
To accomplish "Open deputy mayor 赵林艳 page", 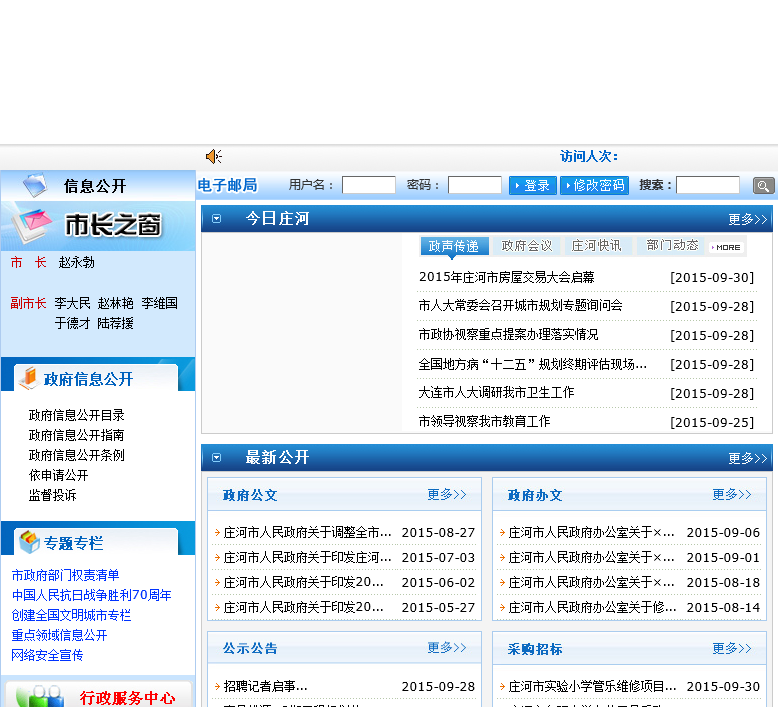I will coord(116,303).
